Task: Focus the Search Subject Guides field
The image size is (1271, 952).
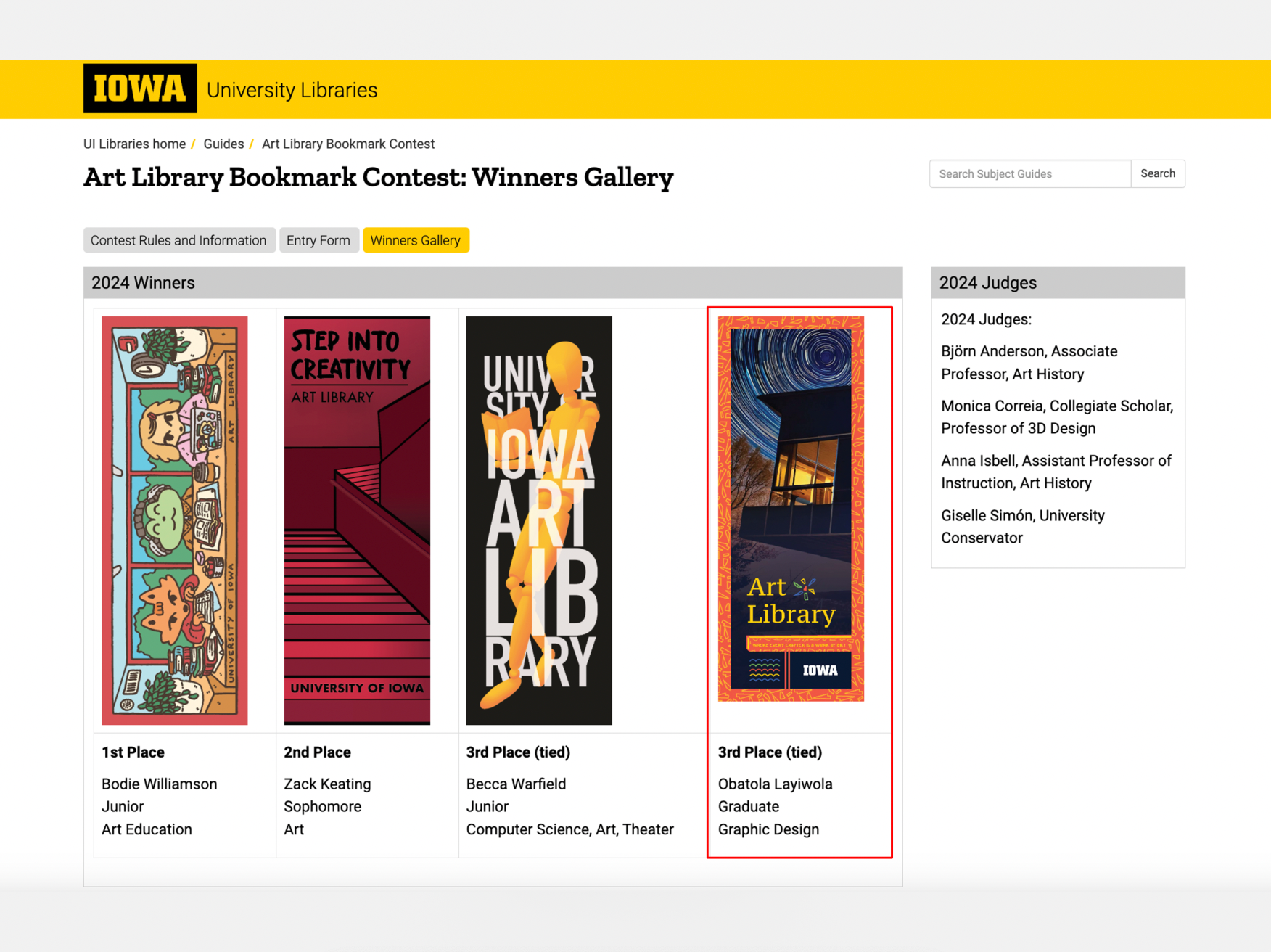Action: pyautogui.click(x=1029, y=174)
